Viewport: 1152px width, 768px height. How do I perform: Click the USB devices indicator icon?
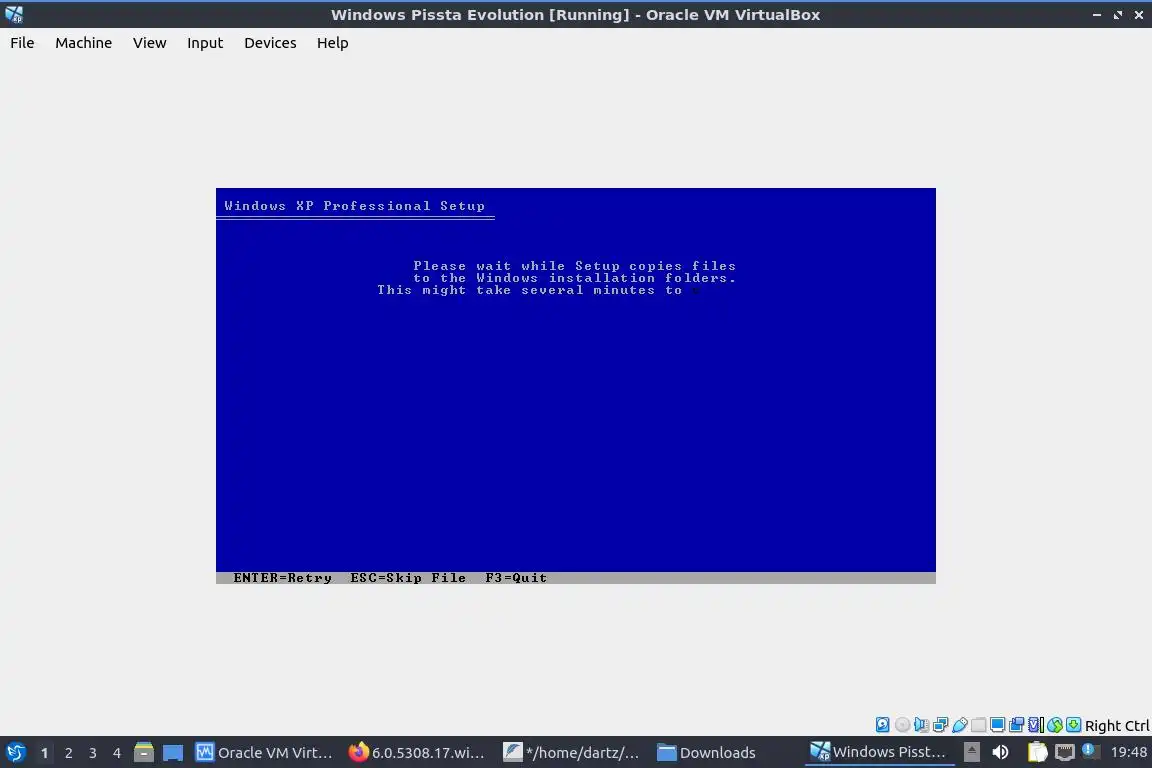(x=960, y=725)
